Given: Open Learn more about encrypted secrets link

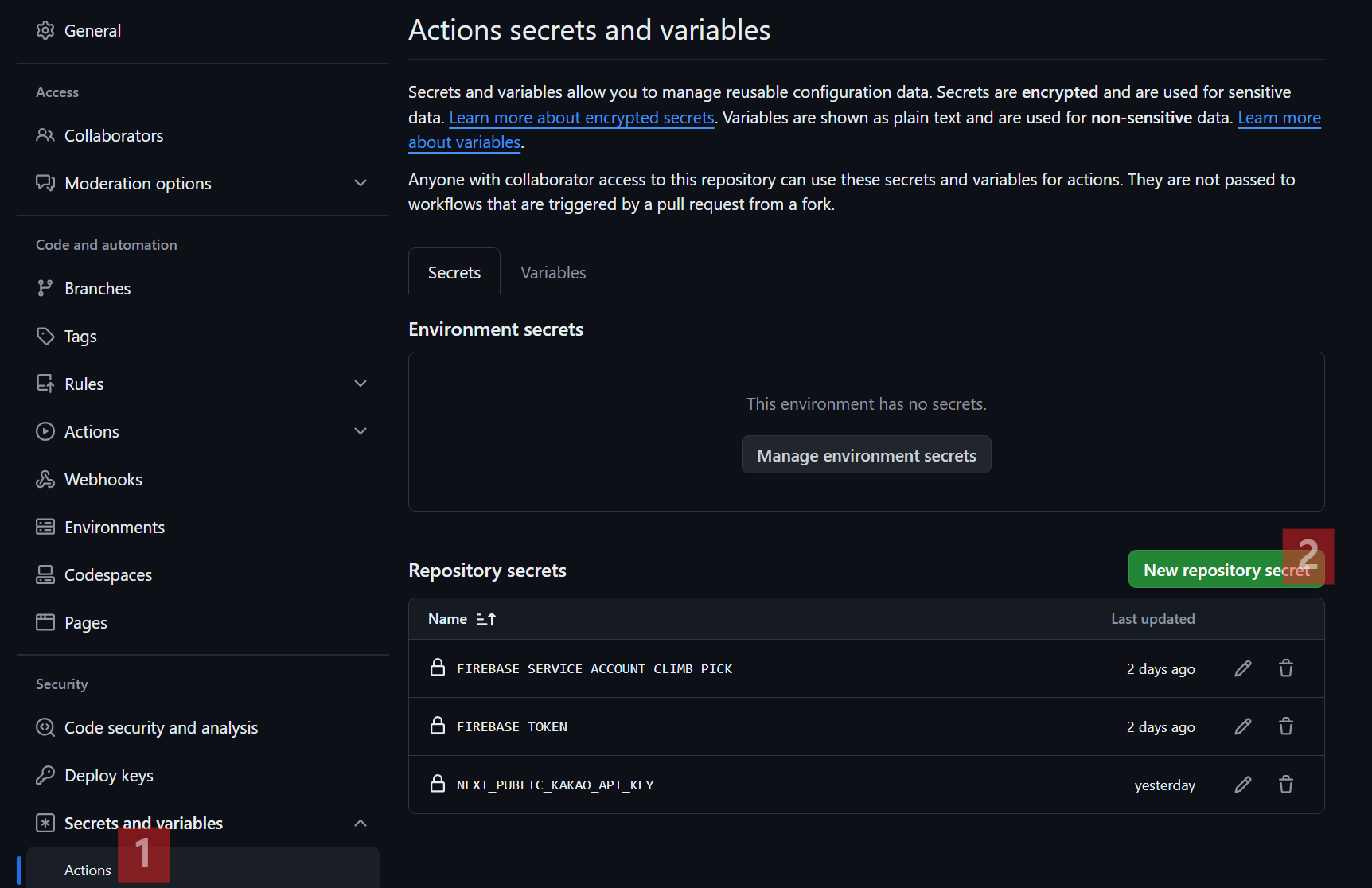Looking at the screenshot, I should pyautogui.click(x=582, y=117).
